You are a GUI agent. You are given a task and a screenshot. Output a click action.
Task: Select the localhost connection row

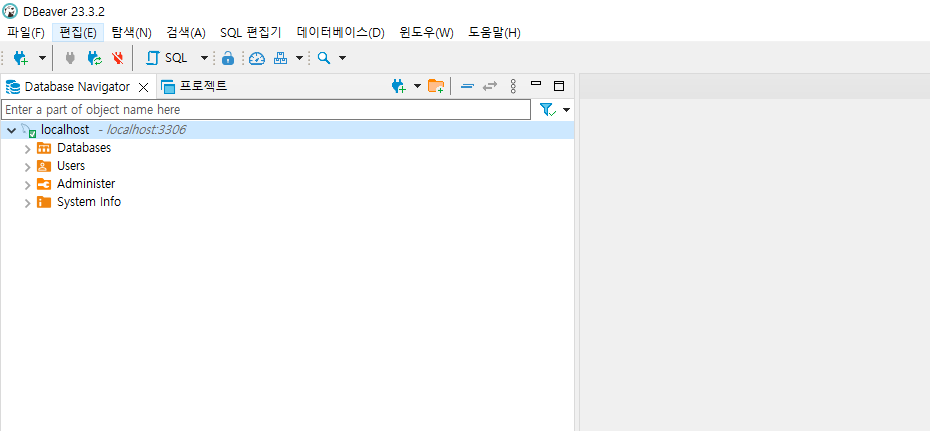coord(287,130)
